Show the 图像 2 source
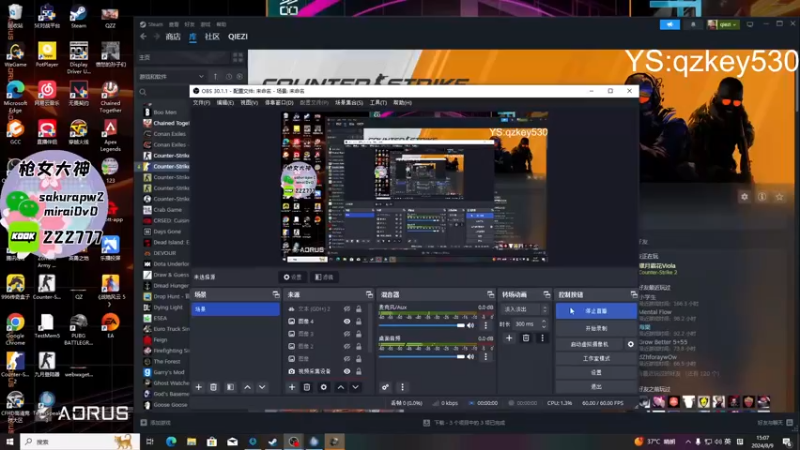800x450 pixels. [347, 346]
